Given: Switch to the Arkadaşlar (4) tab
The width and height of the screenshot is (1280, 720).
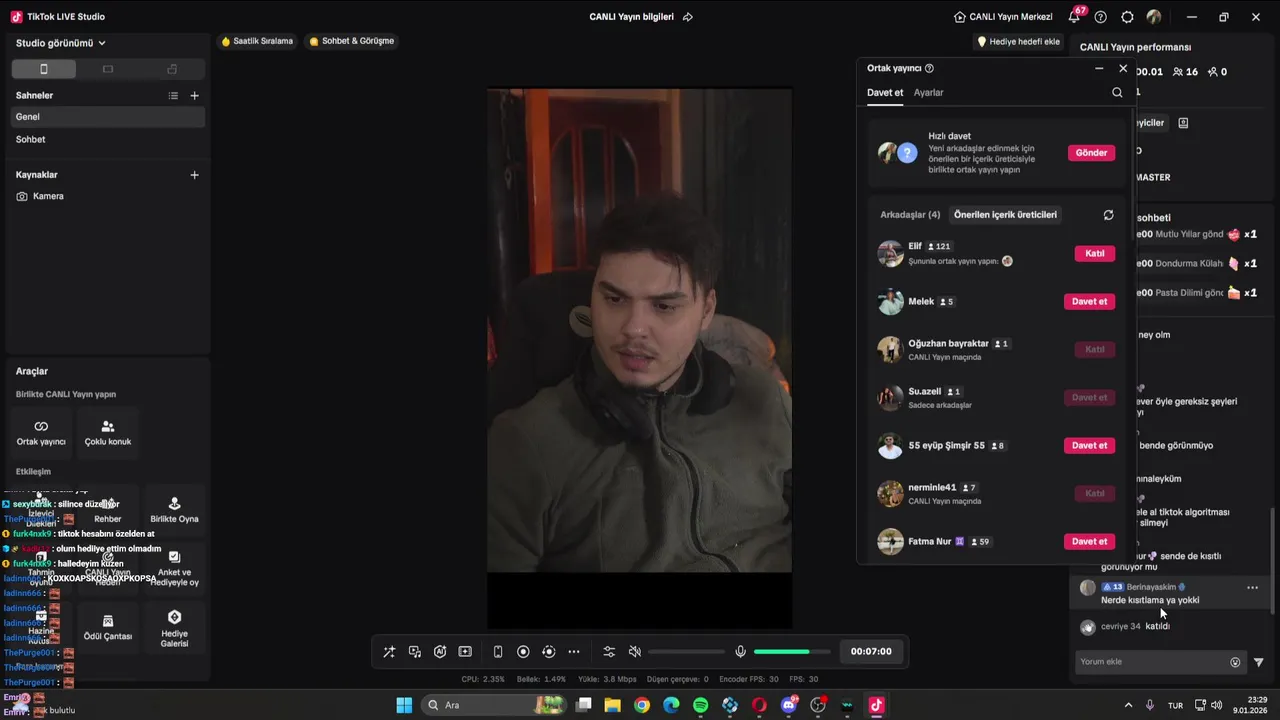Looking at the screenshot, I should coord(910,214).
